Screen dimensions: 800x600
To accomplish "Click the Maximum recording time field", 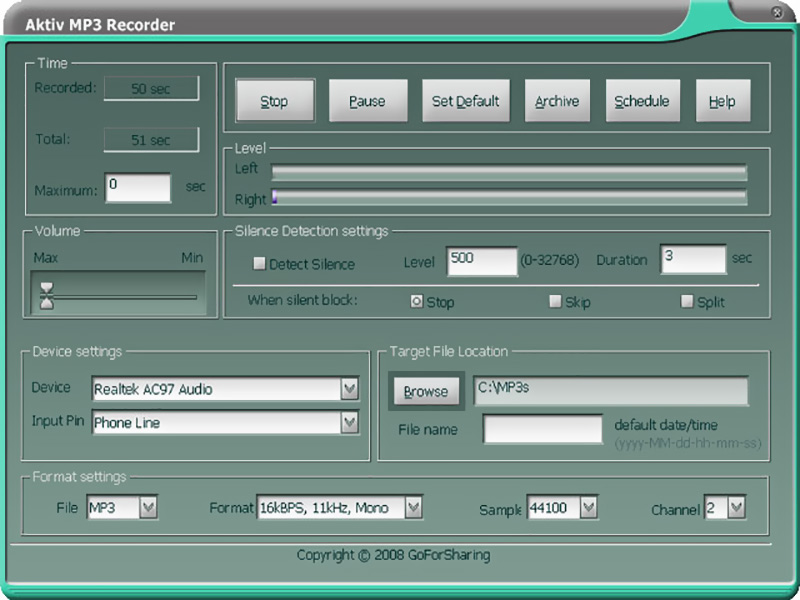I will tap(137, 185).
